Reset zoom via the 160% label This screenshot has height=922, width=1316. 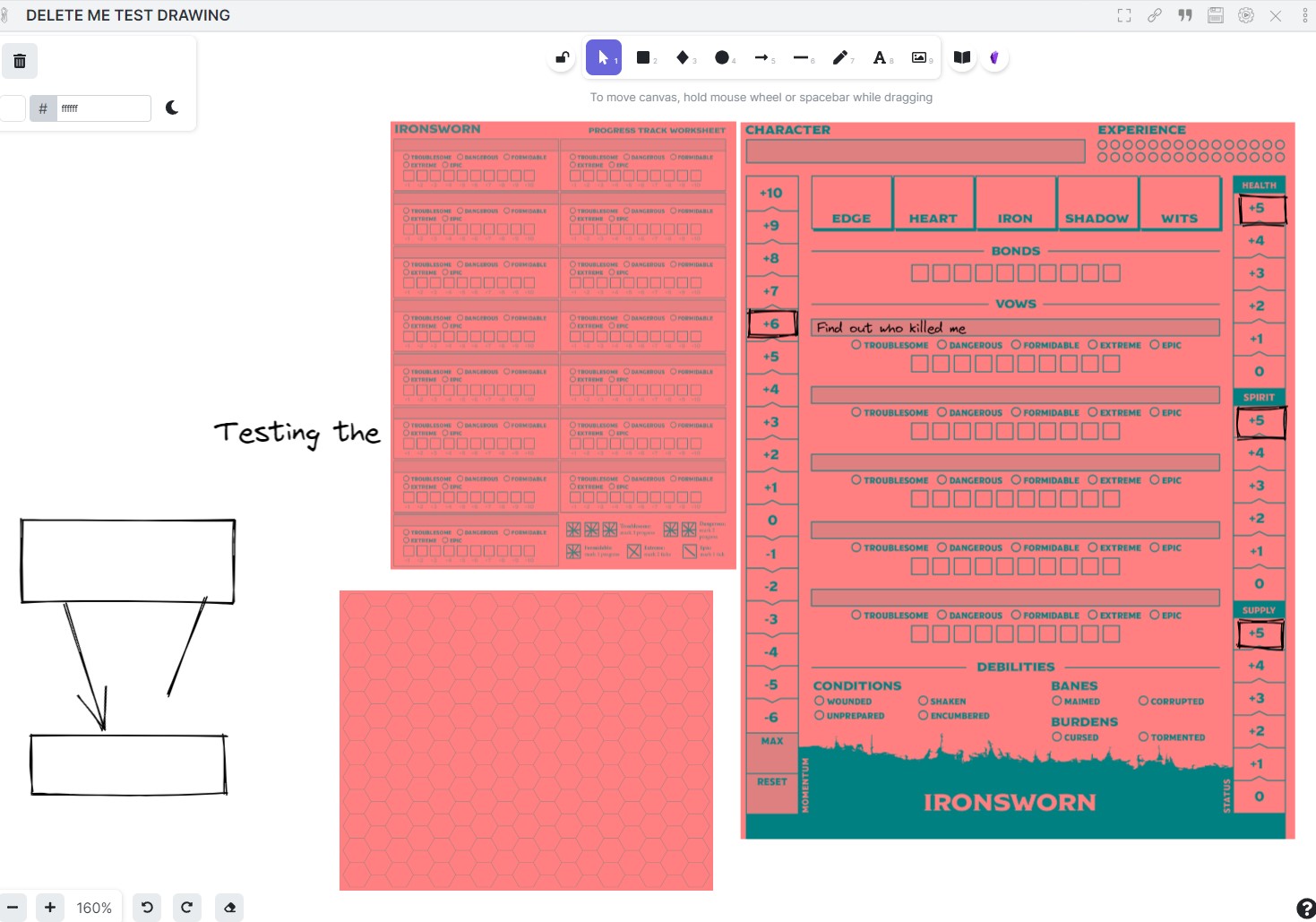[94, 908]
